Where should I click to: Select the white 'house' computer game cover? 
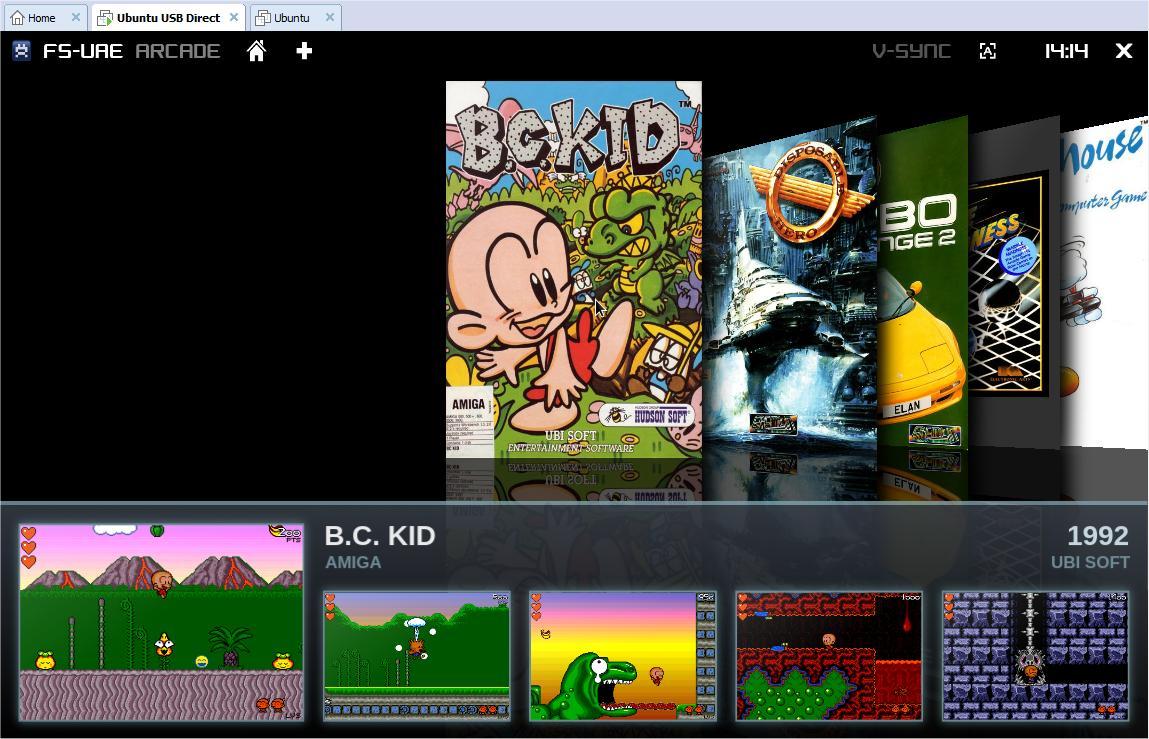pyautogui.click(x=1104, y=282)
